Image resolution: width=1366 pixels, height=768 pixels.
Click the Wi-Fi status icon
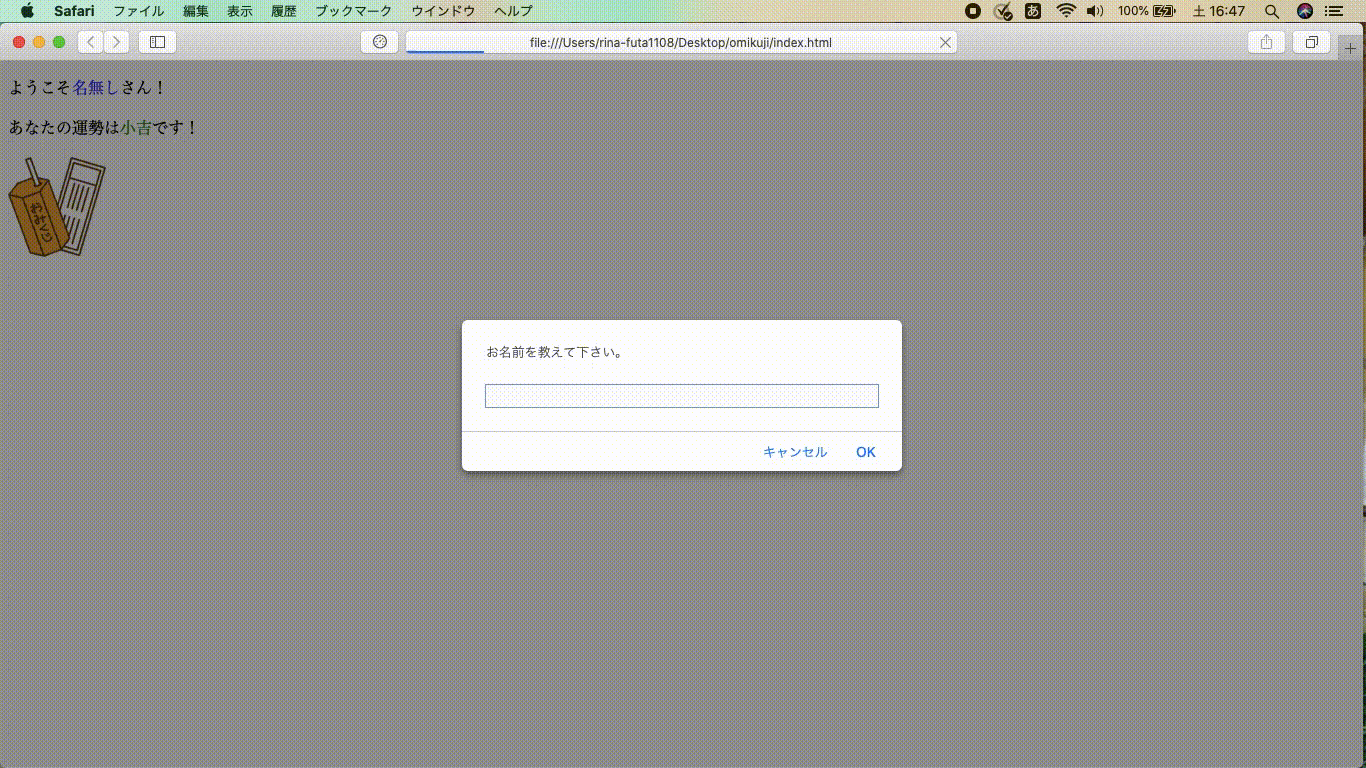click(1066, 11)
